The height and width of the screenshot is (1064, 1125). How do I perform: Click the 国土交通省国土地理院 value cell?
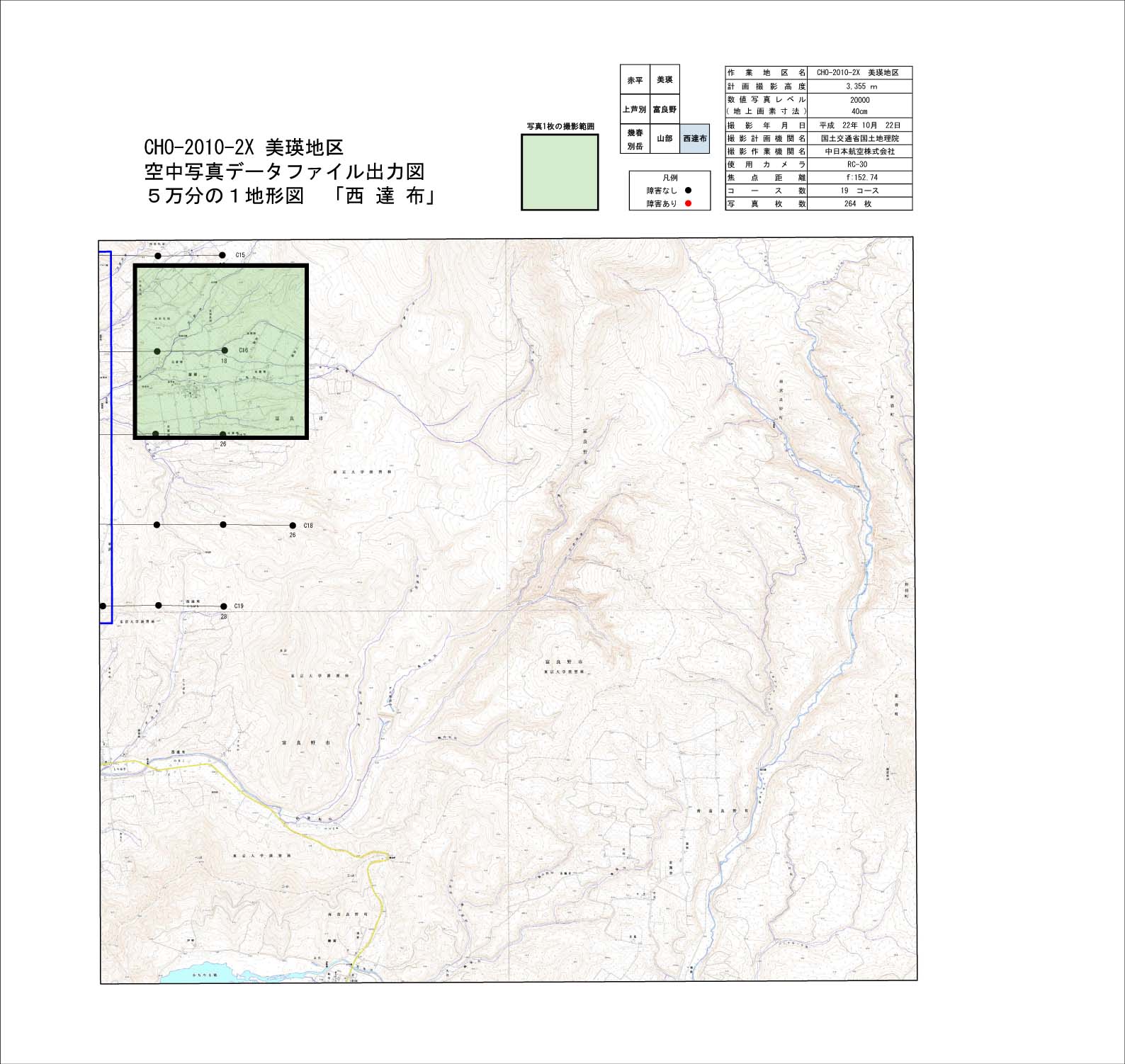[859, 139]
